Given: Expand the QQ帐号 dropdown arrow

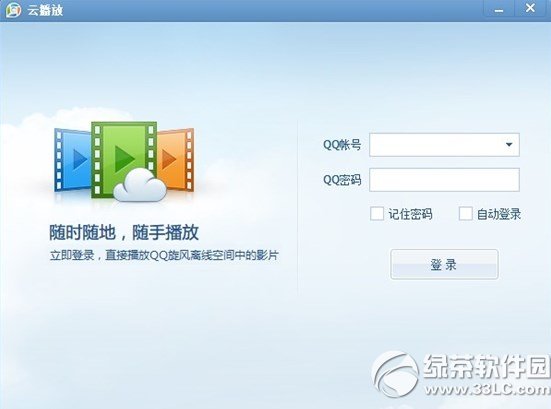Looking at the screenshot, I should pyautogui.click(x=508, y=144).
